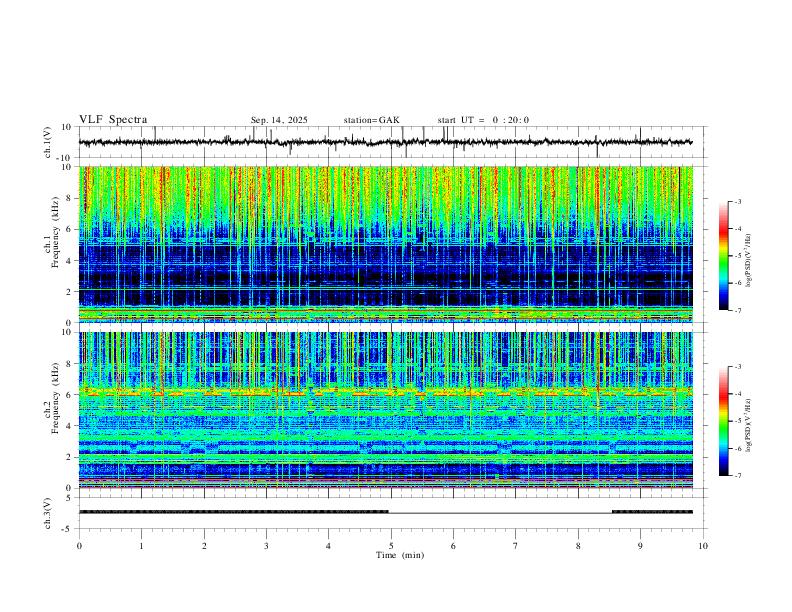Click the ch.2 "Frequency (kHz)" axis label
Viewport: 792px width, 612px height.
point(55,398)
